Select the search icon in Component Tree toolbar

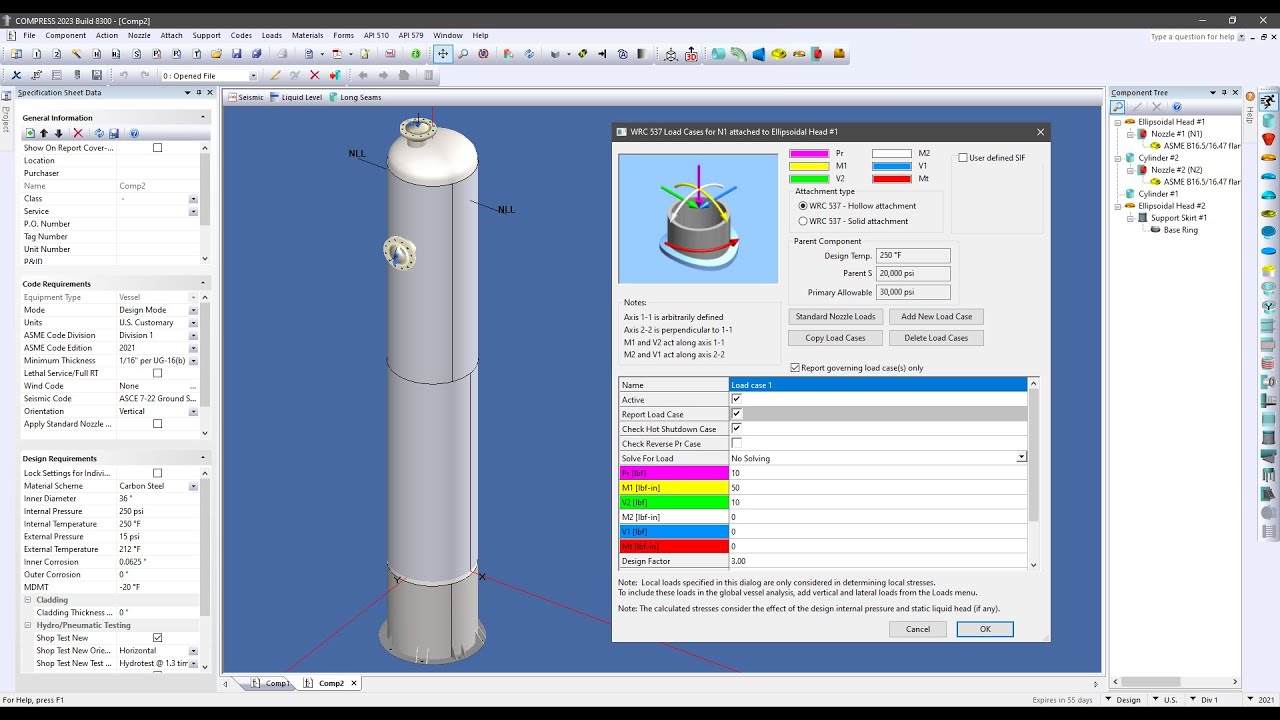[1118, 105]
